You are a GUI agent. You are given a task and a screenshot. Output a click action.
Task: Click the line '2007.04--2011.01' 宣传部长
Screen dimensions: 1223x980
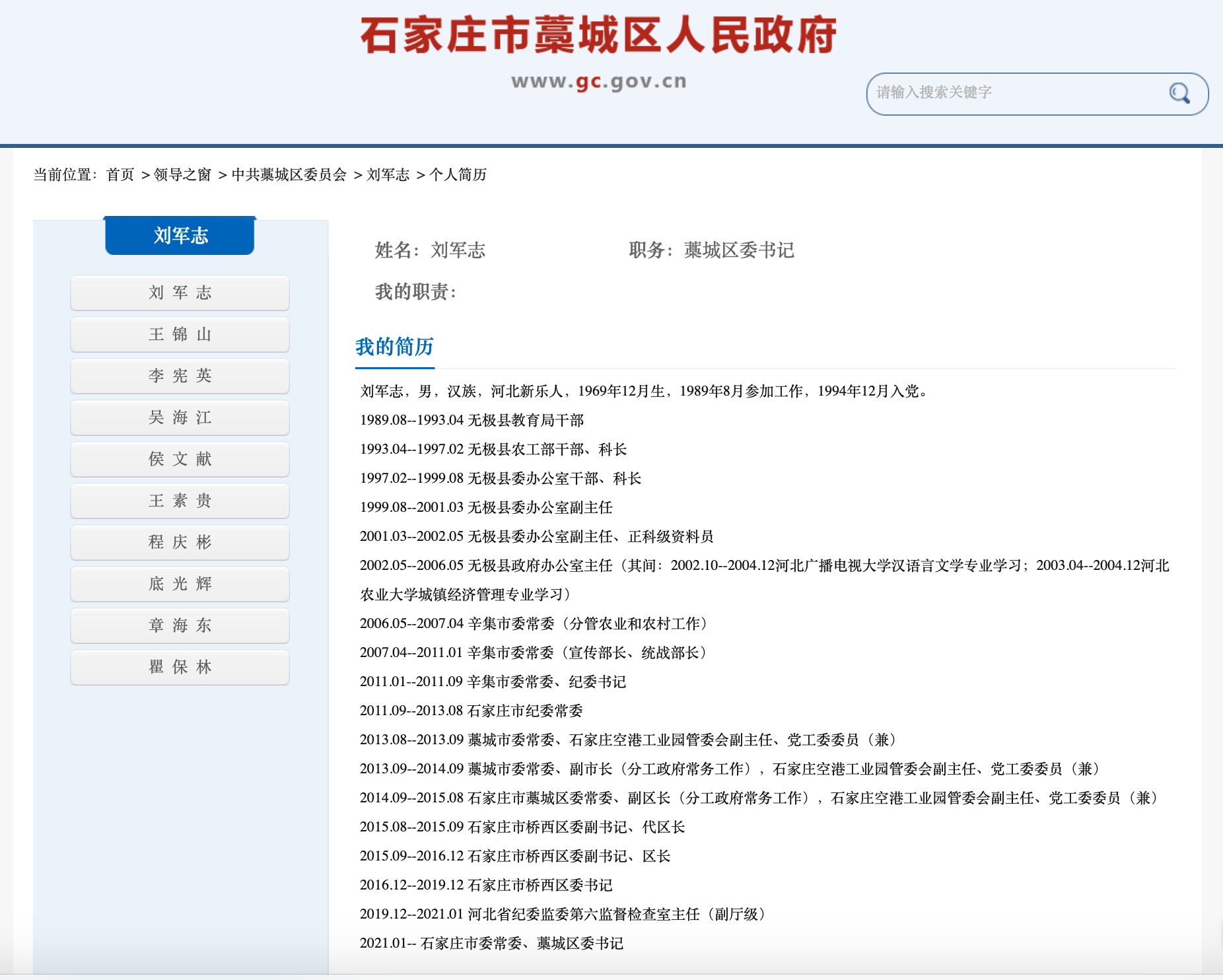[x=536, y=652]
